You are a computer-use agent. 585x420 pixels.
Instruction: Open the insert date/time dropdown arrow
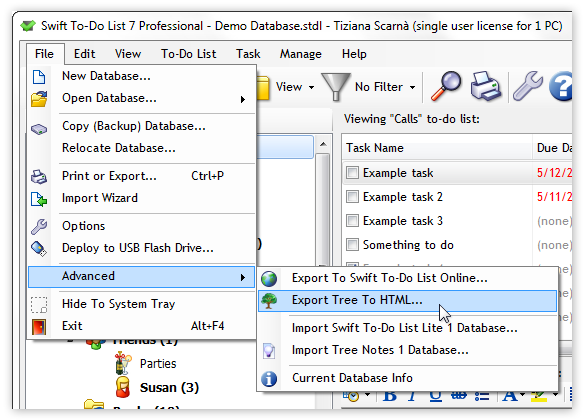367,394
